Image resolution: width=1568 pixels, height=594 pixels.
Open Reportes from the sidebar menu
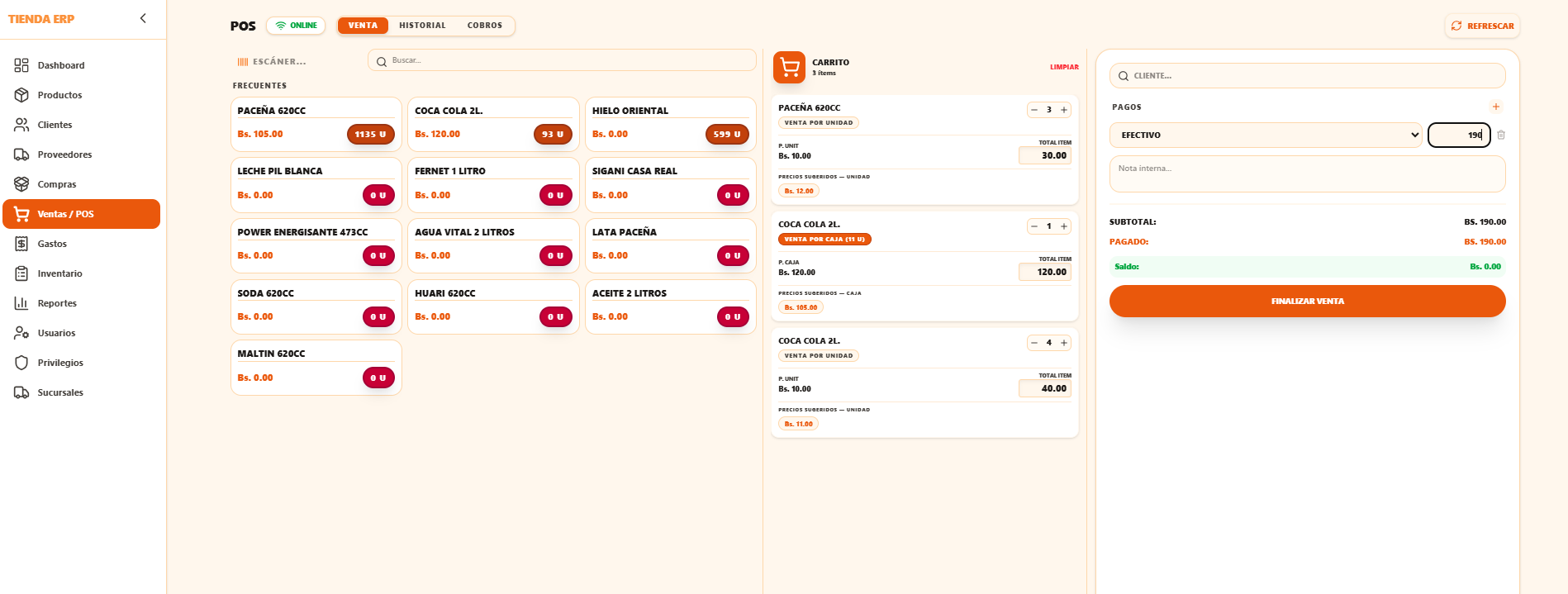click(81, 303)
